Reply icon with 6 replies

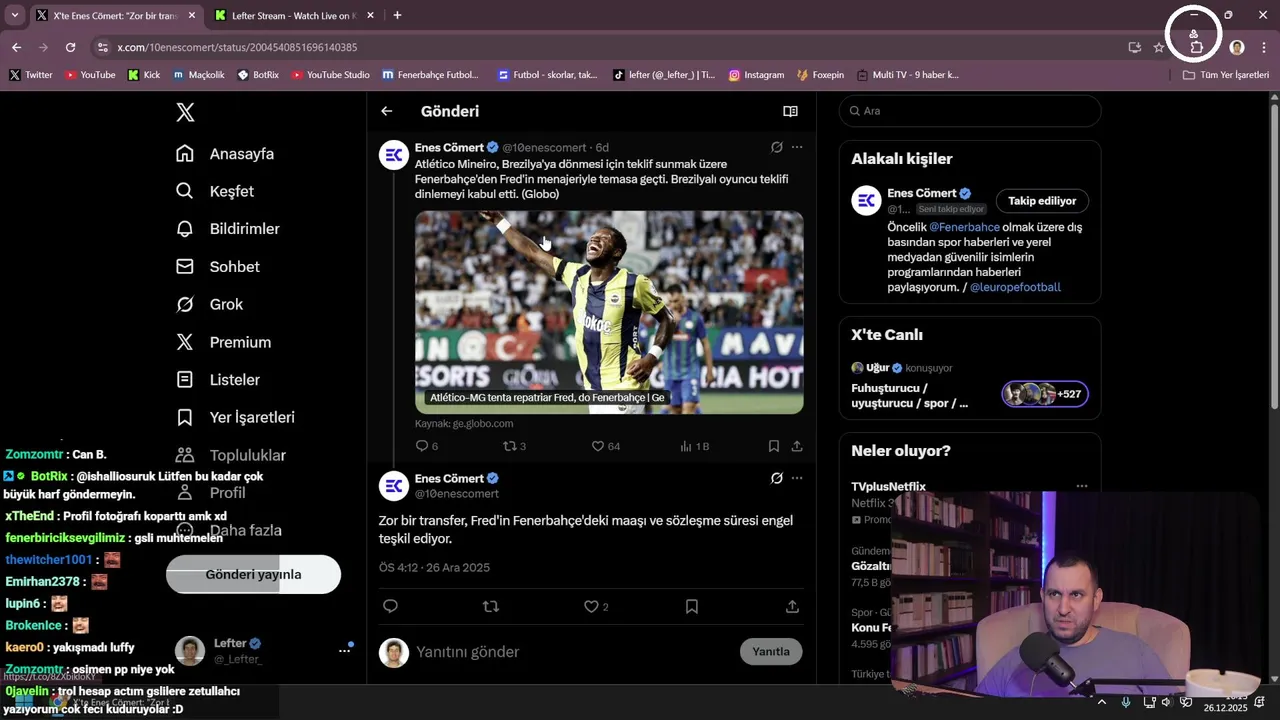click(427, 446)
